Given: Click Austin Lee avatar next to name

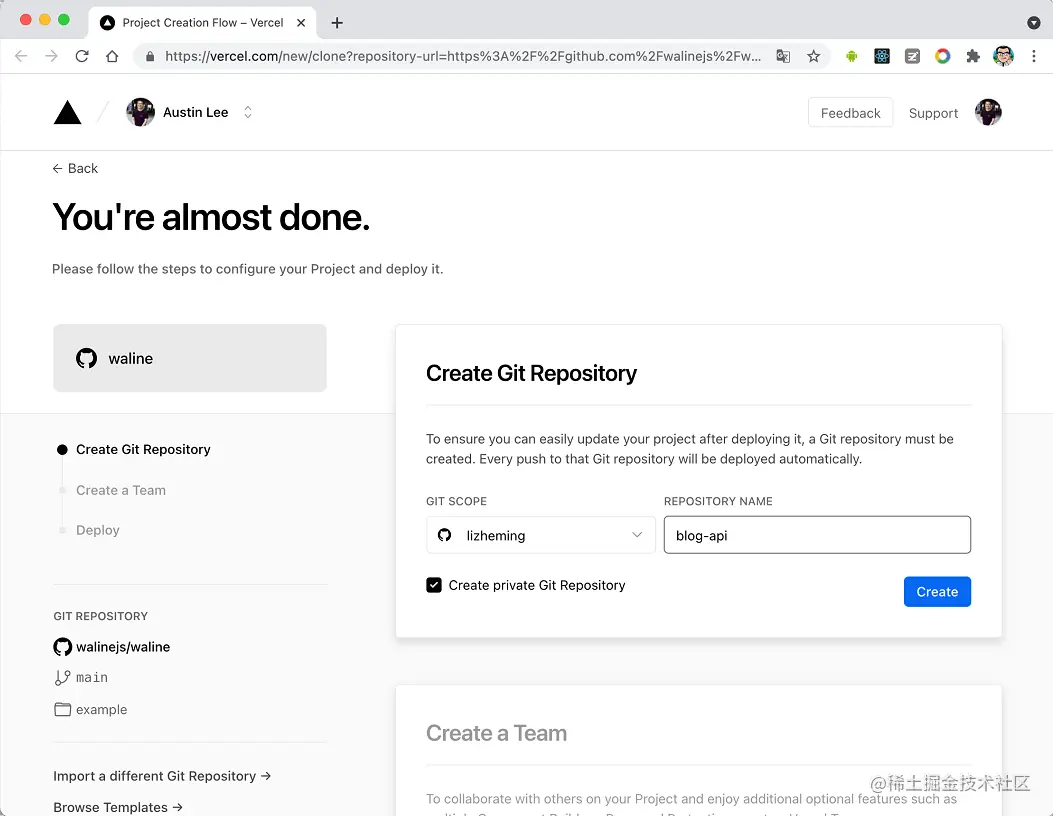Looking at the screenshot, I should 140,112.
